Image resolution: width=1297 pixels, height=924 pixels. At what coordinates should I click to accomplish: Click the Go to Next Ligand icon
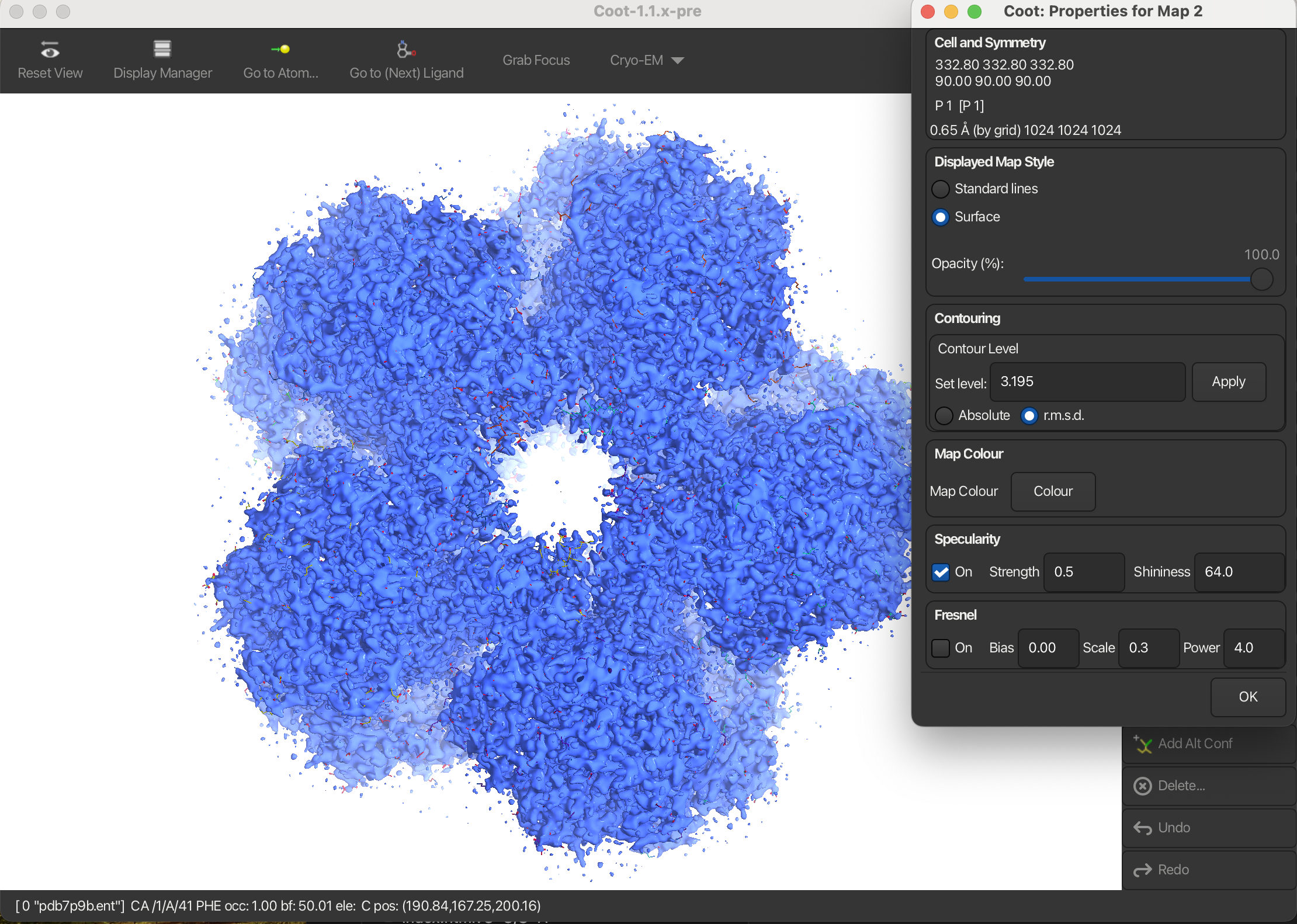click(x=405, y=50)
